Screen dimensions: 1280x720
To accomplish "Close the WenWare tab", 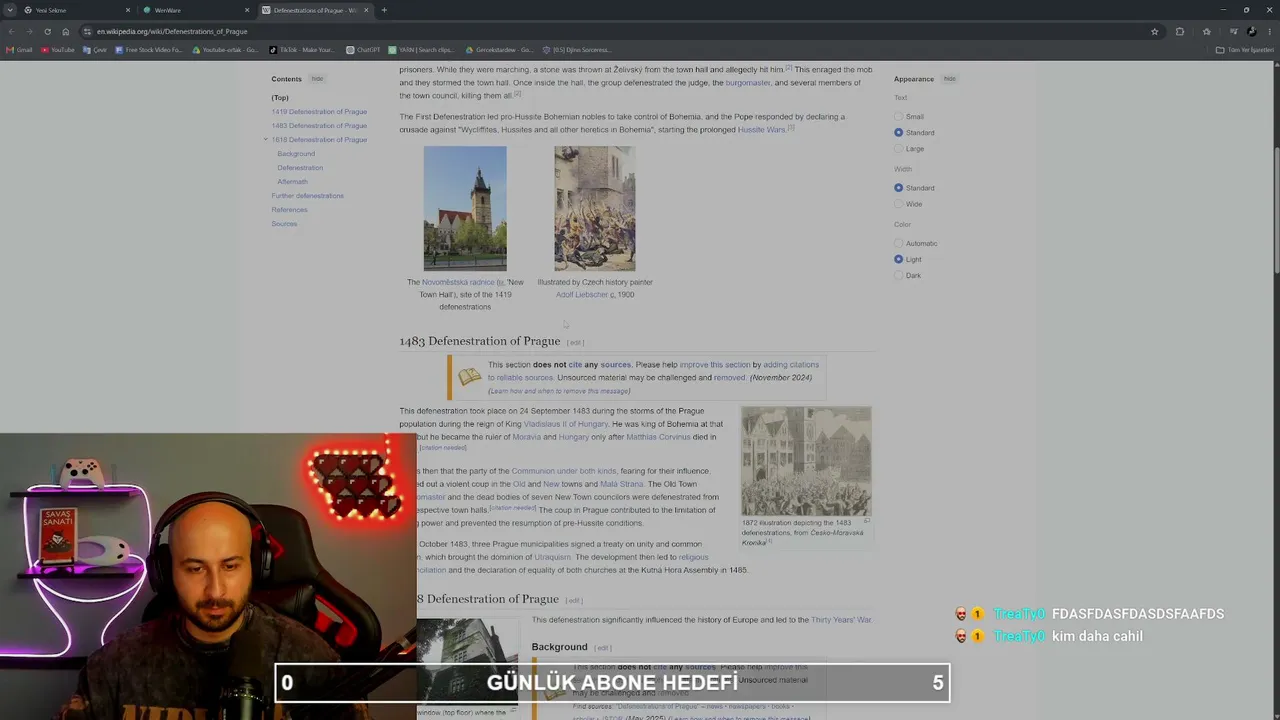I will click(247, 10).
